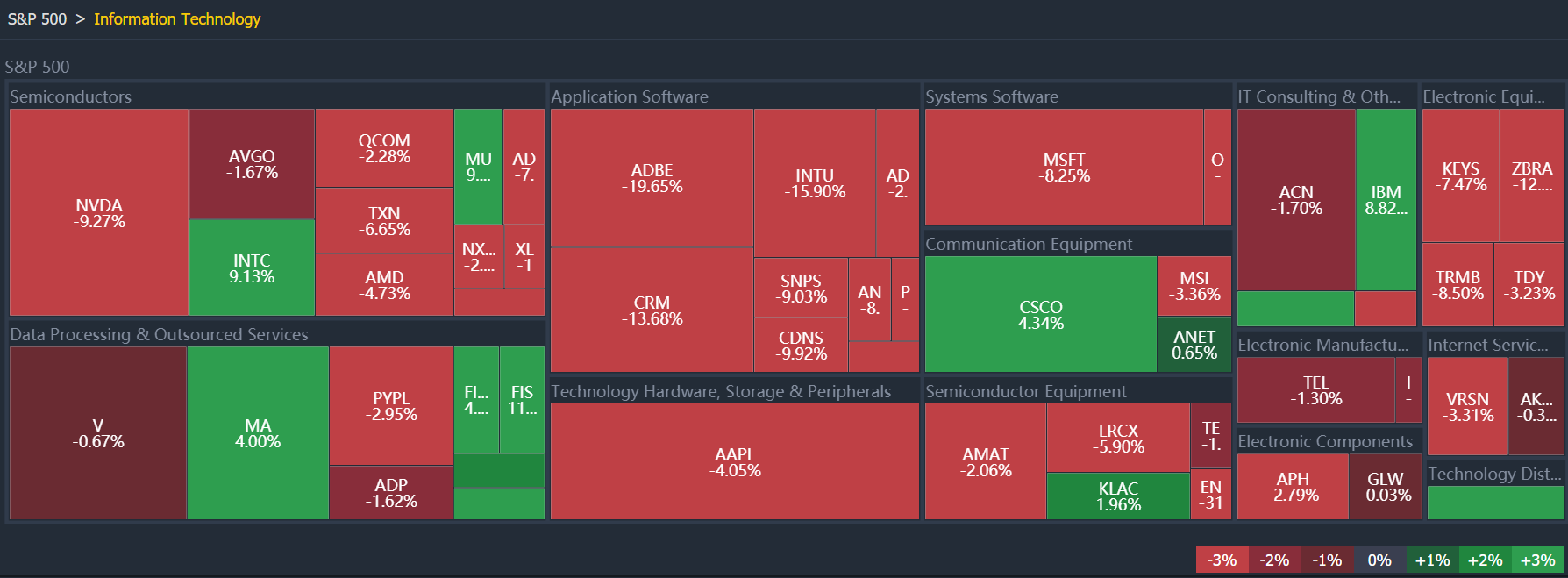Click the -3% legend color swatch
The width and height of the screenshot is (1568, 578).
[1222, 560]
